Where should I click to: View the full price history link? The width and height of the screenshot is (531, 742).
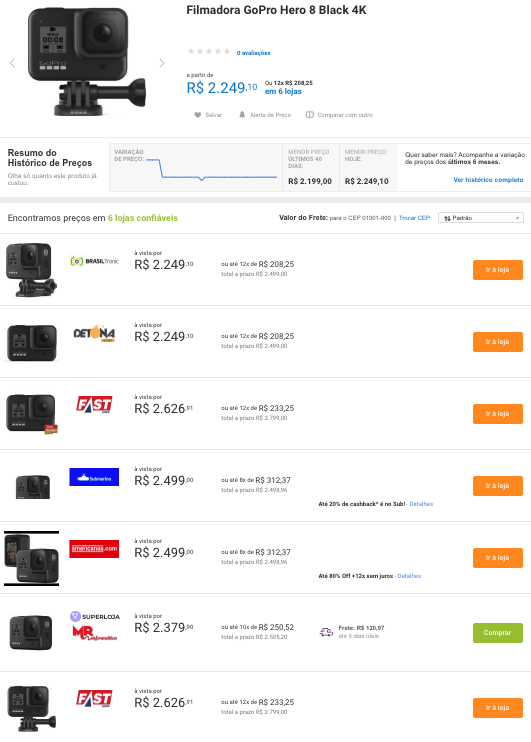(x=488, y=180)
